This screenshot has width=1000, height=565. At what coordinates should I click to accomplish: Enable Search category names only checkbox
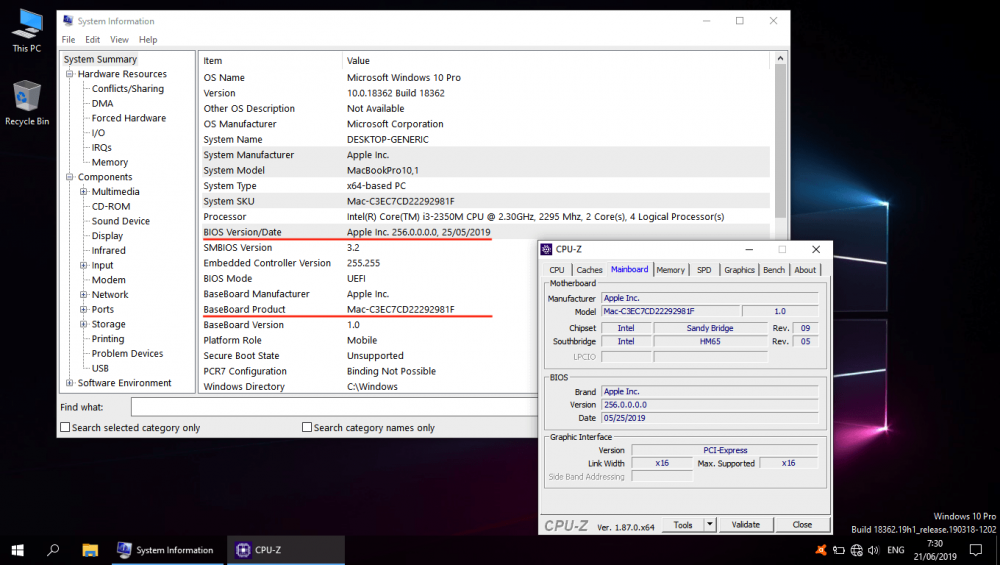click(307, 427)
